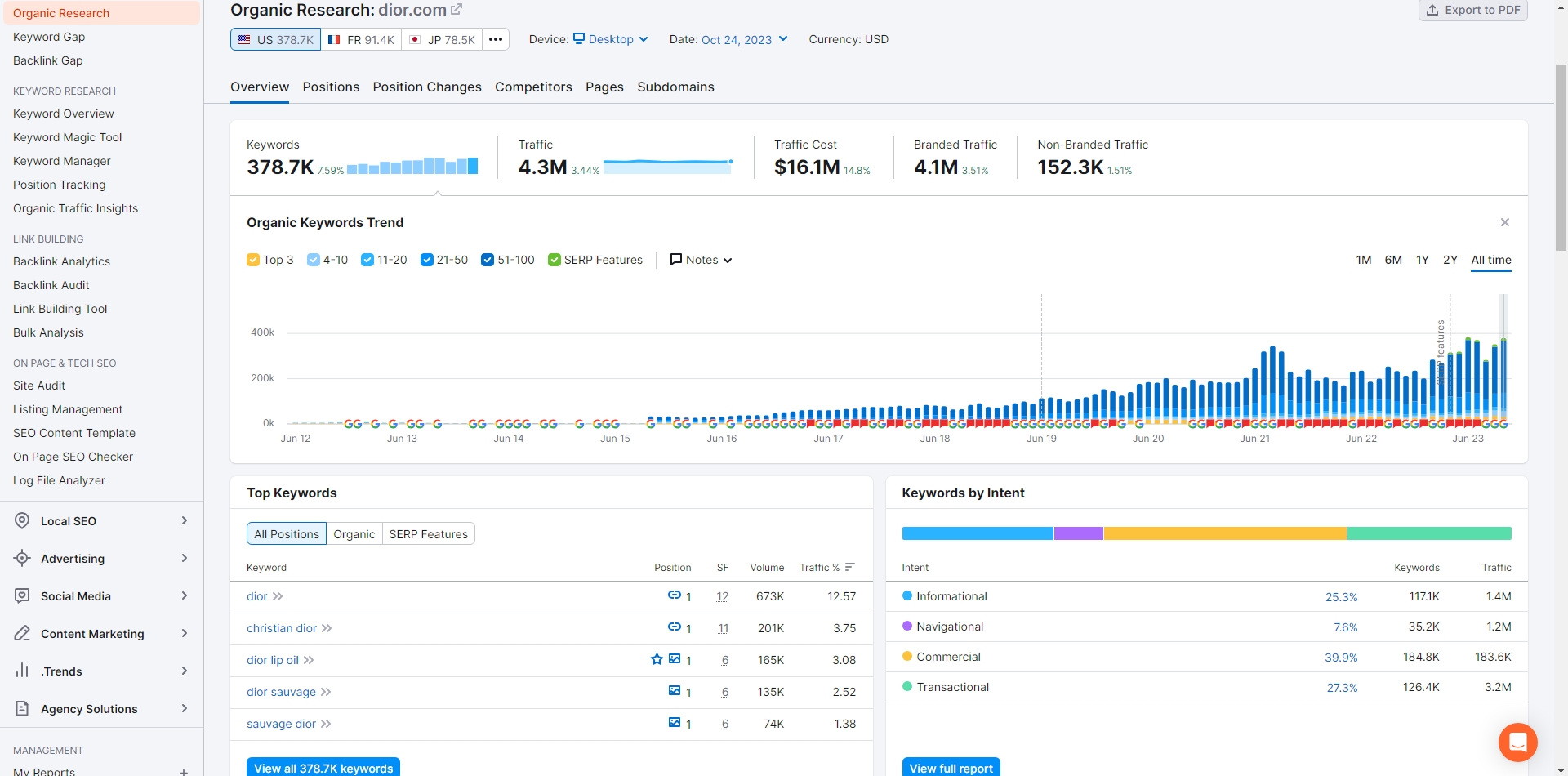Click View all 378.7K keywords button

point(323,768)
